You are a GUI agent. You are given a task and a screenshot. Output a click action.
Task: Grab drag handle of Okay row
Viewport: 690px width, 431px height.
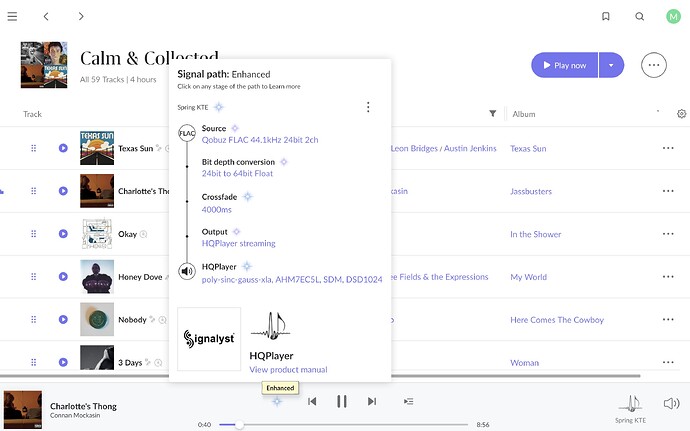33,234
